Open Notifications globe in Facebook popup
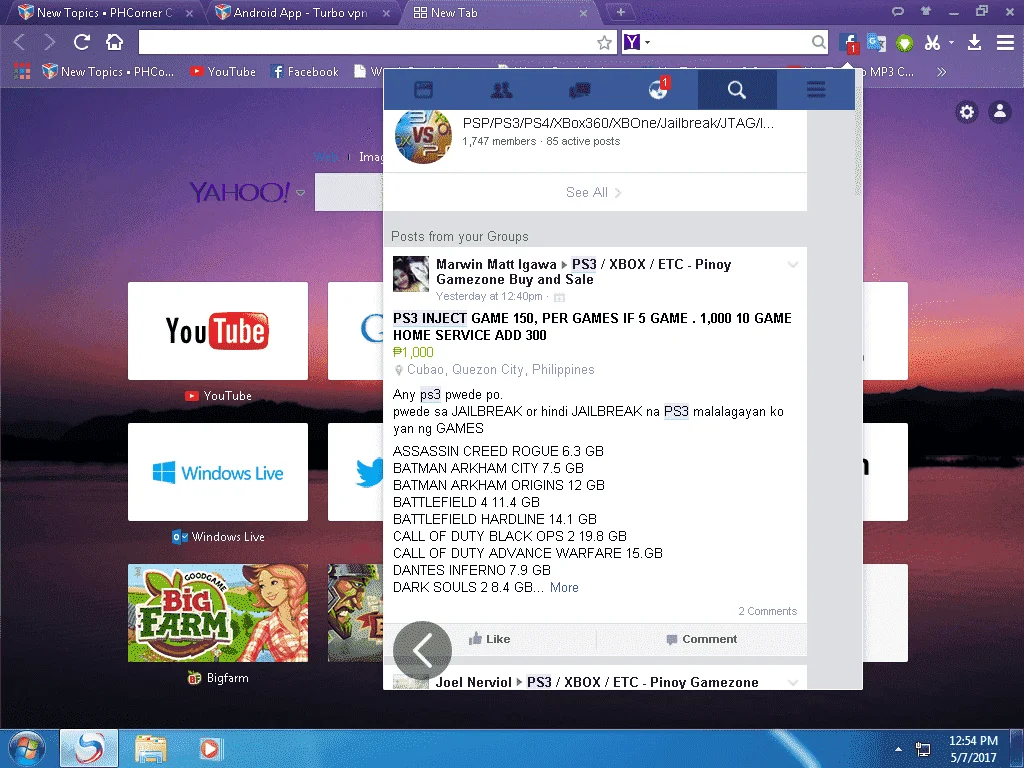1024x768 pixels. (658, 89)
